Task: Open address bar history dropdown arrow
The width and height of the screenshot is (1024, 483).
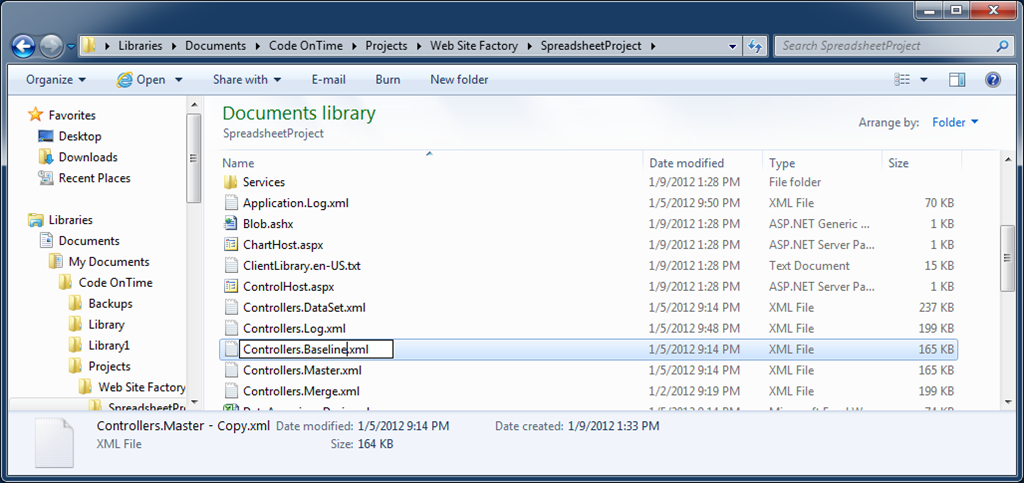Action: click(x=734, y=46)
